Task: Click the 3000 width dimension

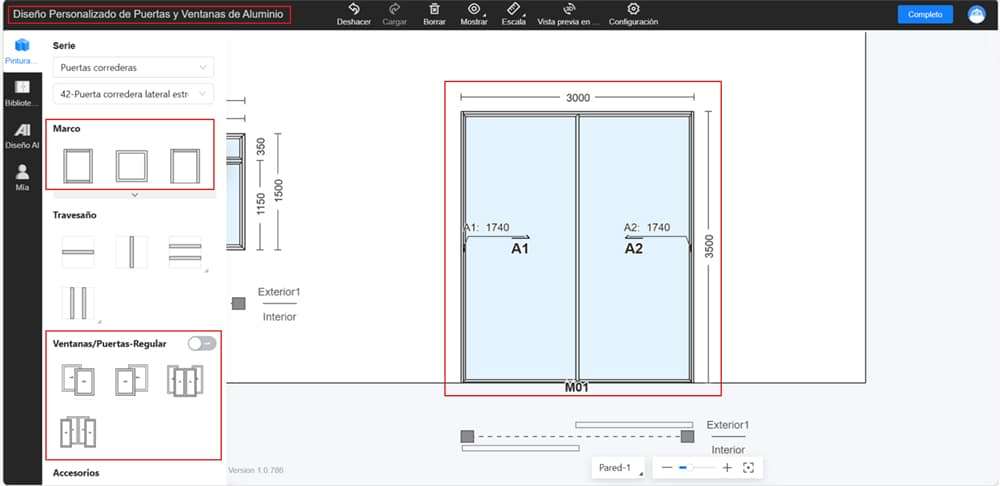Action: click(x=578, y=98)
